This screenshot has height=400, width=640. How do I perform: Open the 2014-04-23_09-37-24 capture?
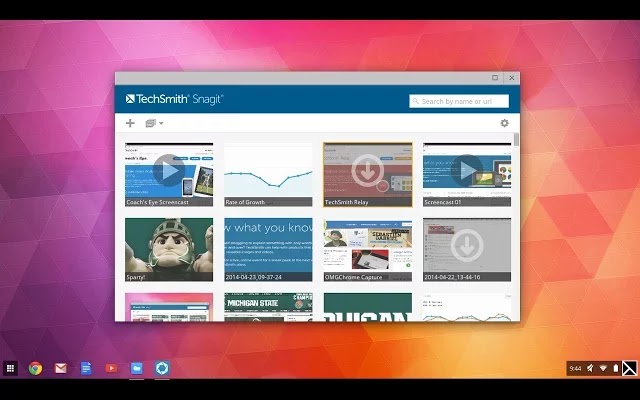268,249
